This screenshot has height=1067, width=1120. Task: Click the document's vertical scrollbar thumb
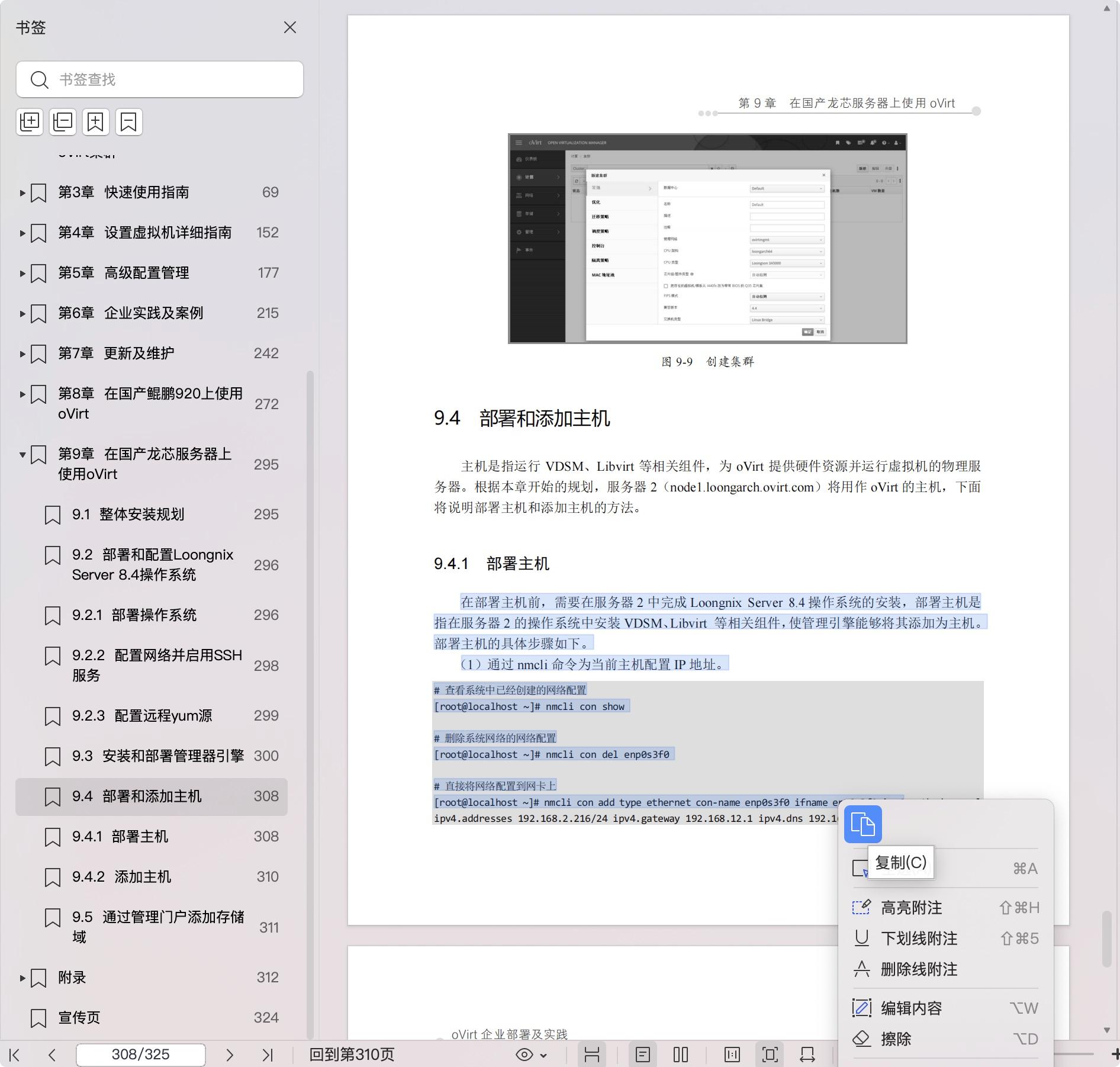pos(1107,939)
